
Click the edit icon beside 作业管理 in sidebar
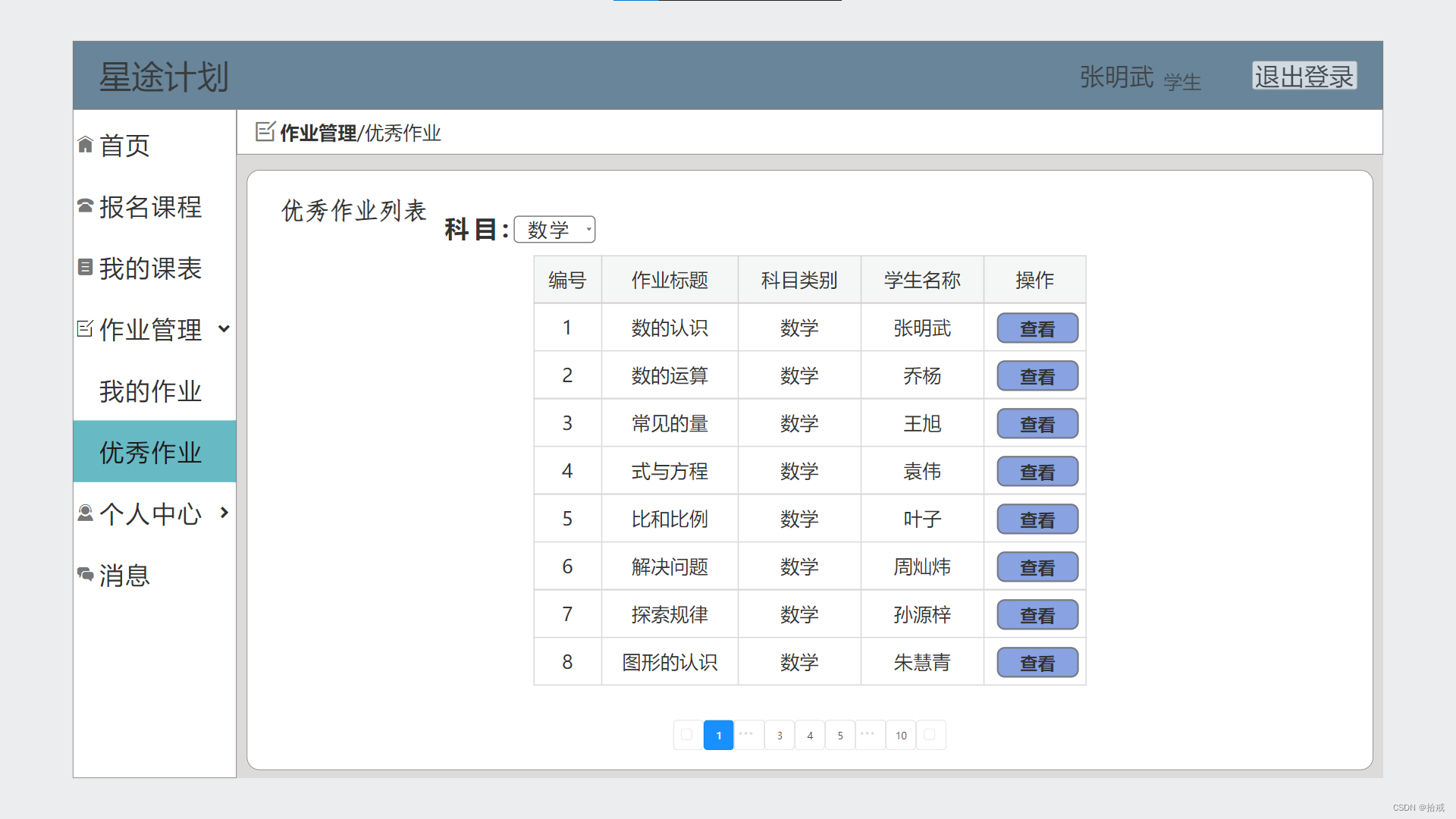(x=85, y=328)
